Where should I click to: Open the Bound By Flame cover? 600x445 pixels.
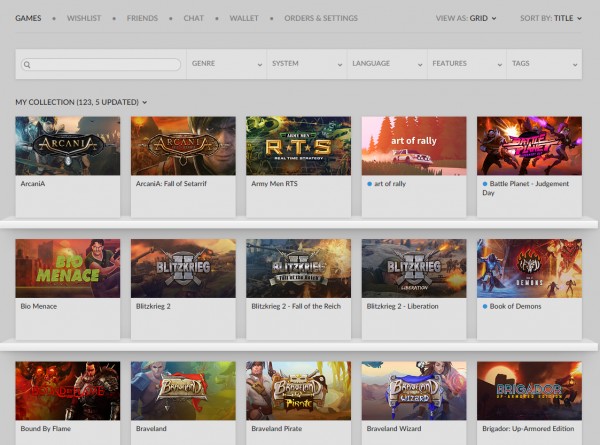[68, 391]
